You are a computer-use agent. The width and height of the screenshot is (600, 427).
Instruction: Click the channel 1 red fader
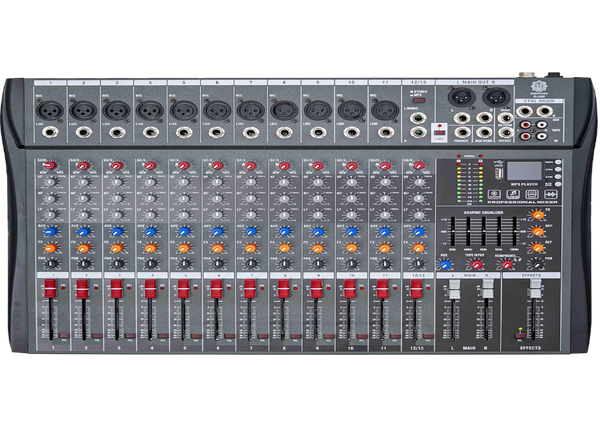point(50,289)
